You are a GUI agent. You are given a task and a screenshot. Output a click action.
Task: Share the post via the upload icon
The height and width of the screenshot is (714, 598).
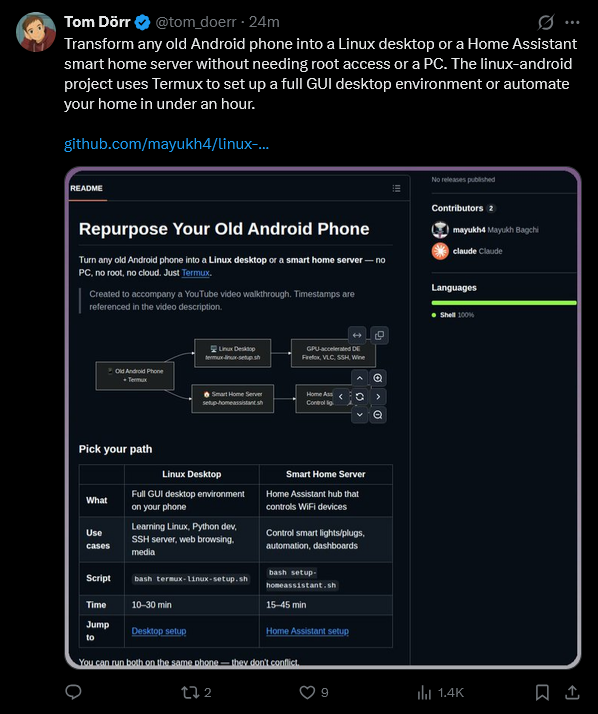click(572, 692)
